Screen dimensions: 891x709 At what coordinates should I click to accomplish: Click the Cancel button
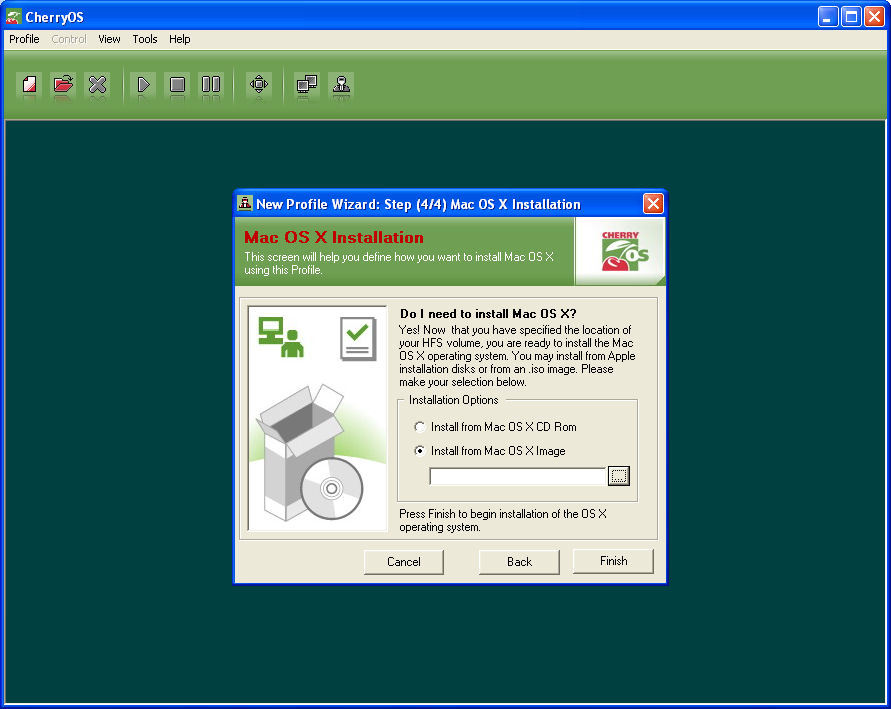[x=403, y=562]
